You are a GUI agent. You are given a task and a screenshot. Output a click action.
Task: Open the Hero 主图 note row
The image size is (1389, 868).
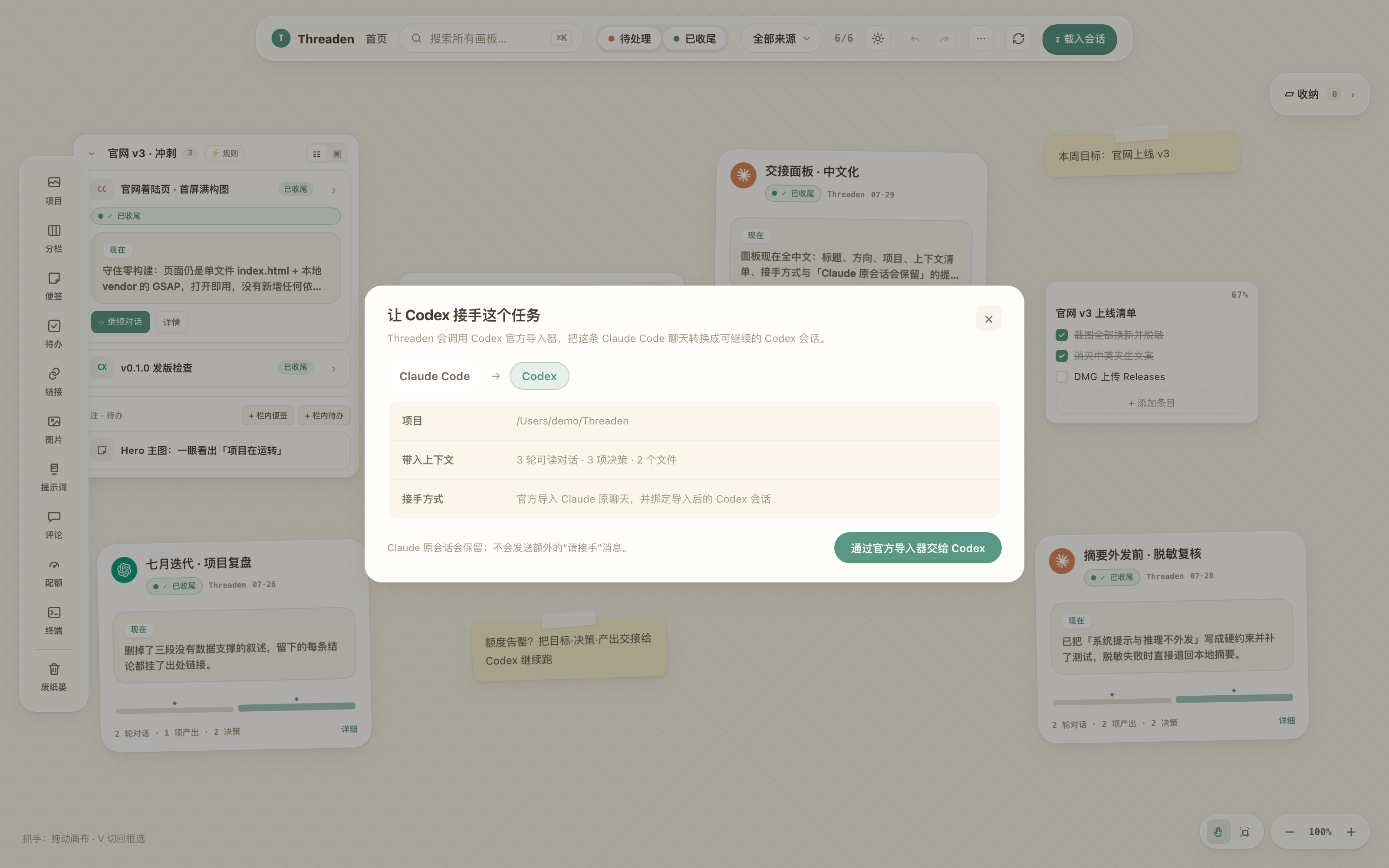point(220,450)
